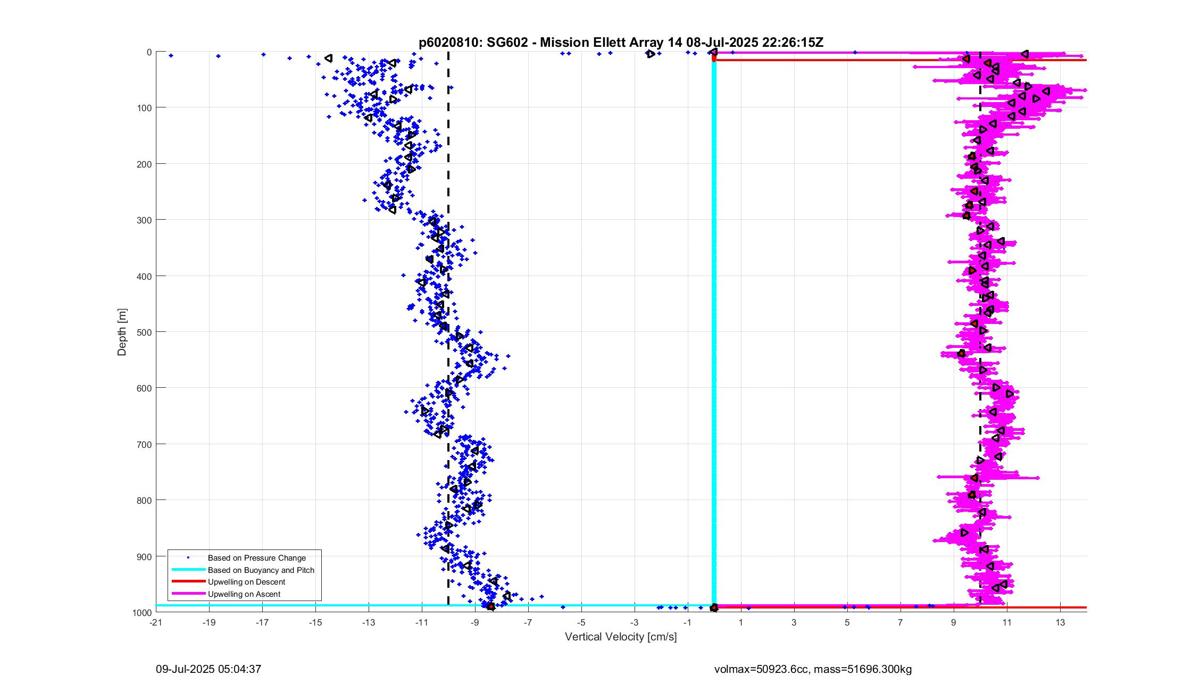This screenshot has width=1200, height=688.
Task: Click y-axis tick label '500'
Action: pyautogui.click(x=143, y=332)
